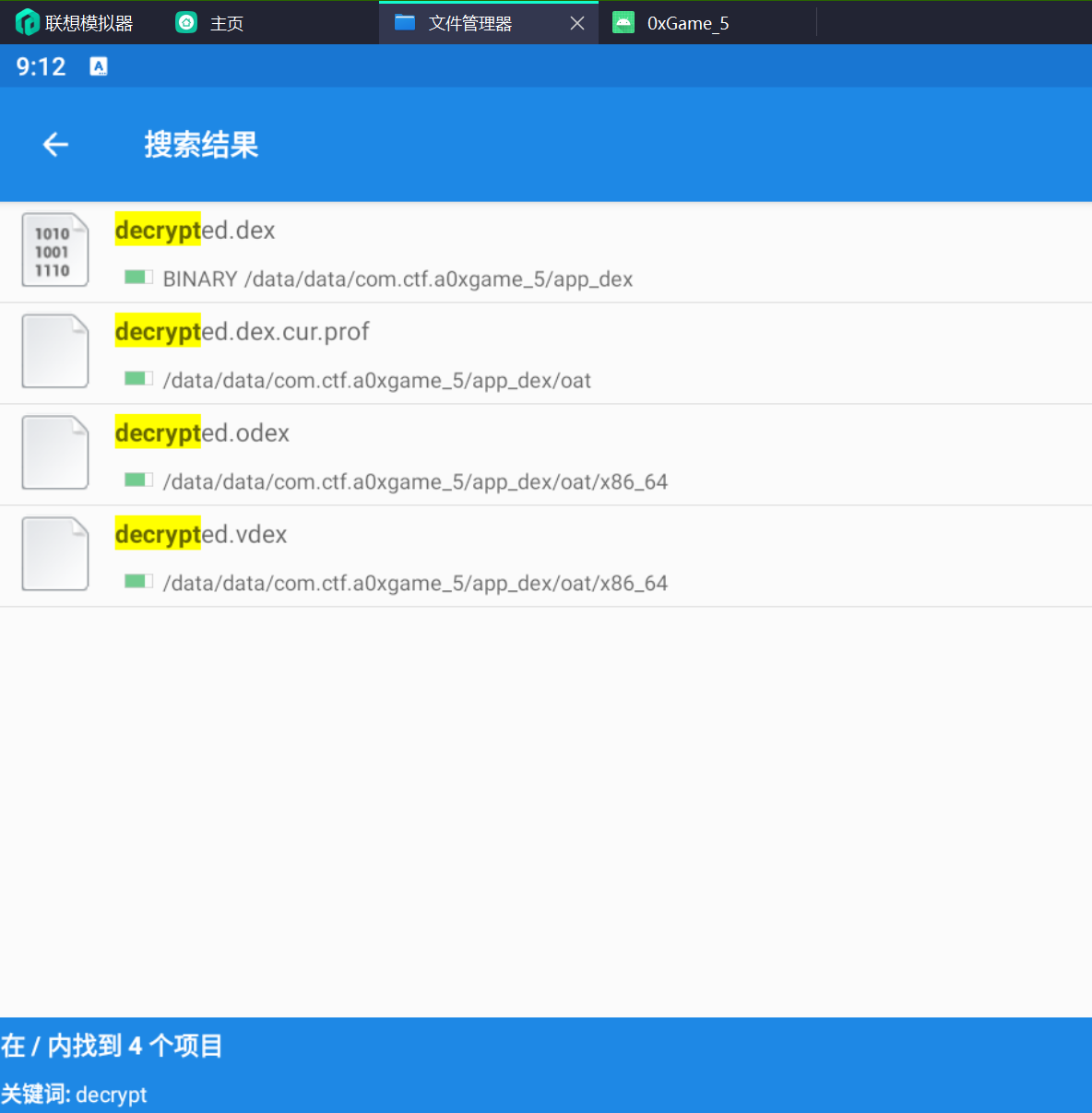The image size is (1092, 1113).
Task: Click the keyboard indicator icon in status bar
Action: click(x=99, y=66)
